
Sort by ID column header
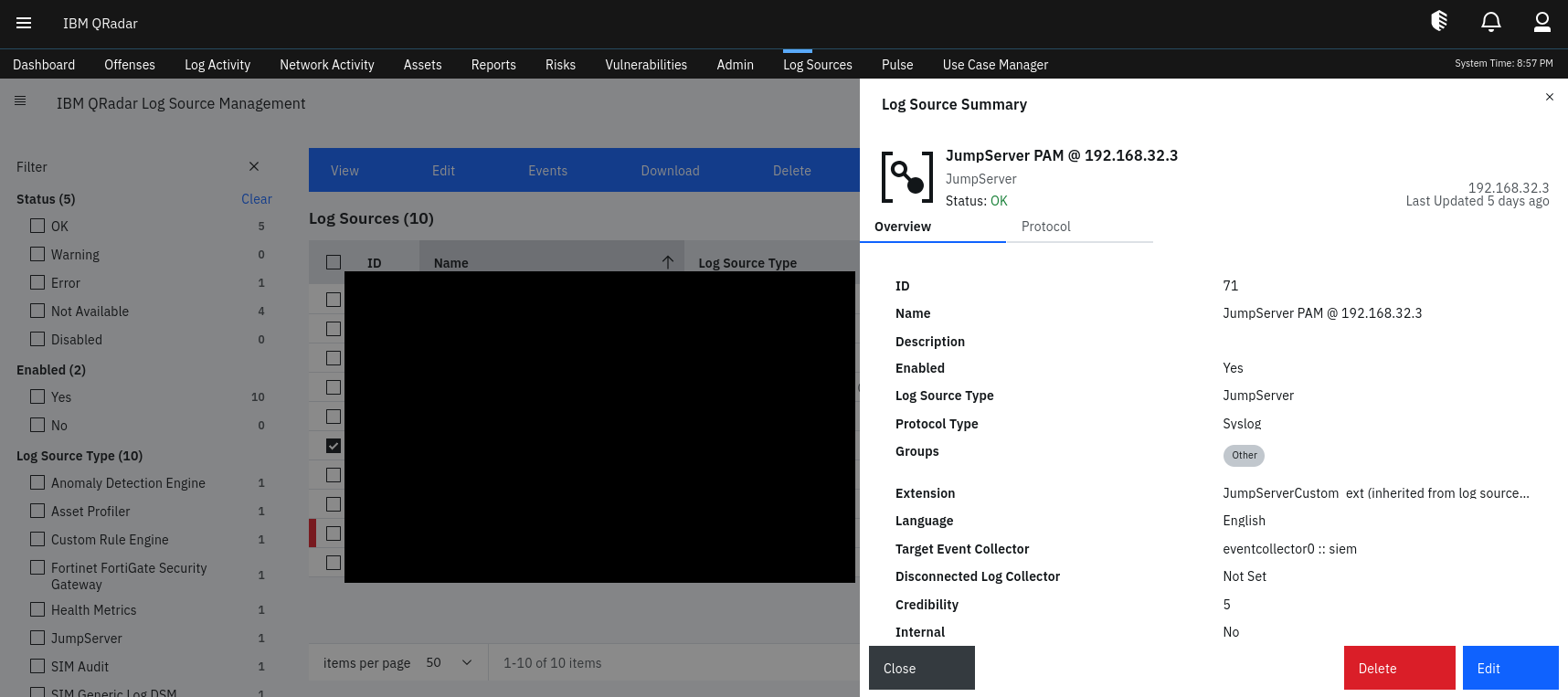(374, 263)
